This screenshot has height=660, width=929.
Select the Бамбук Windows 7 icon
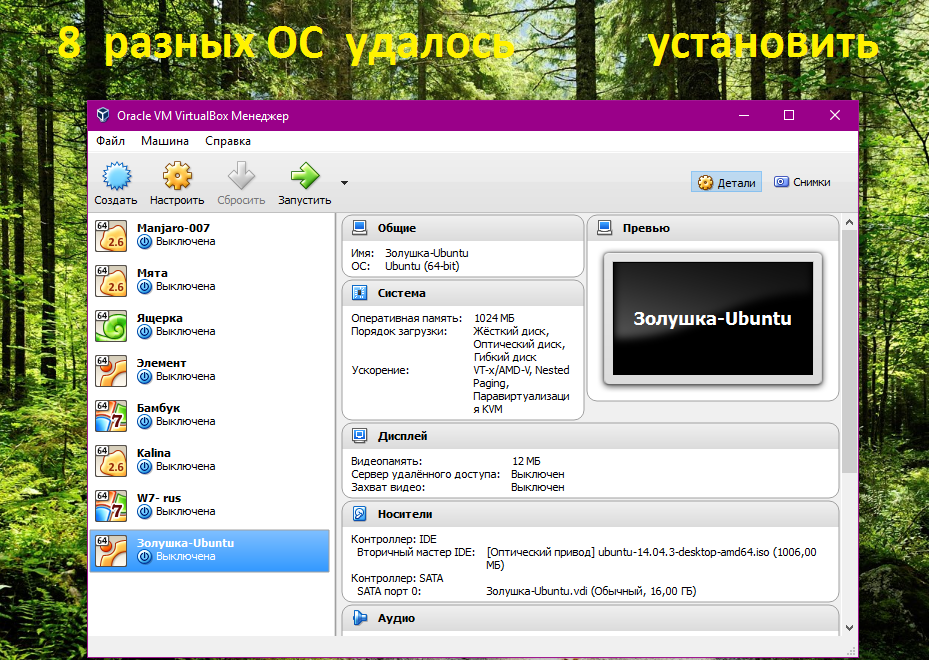(111, 415)
